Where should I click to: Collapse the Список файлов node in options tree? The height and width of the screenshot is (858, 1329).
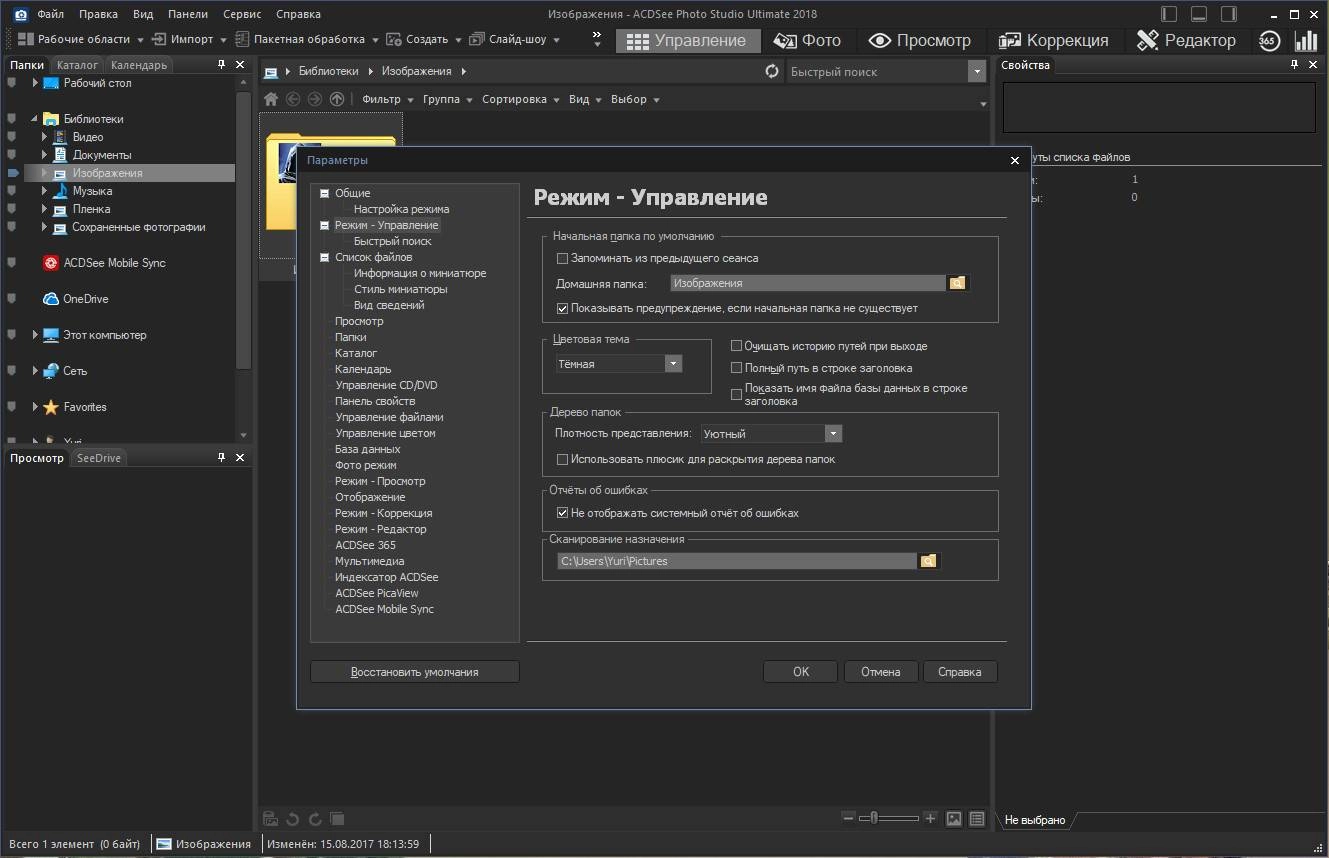[x=324, y=257]
